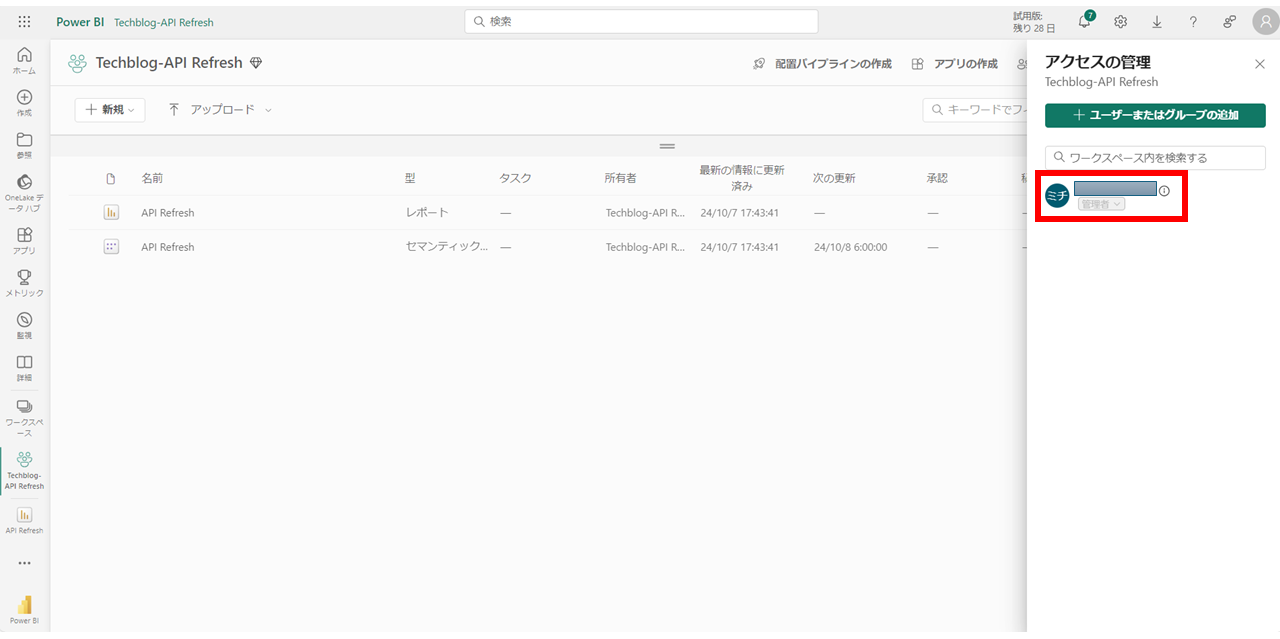
Task: Open Learn book icon in sidebar
Action: click(24, 367)
